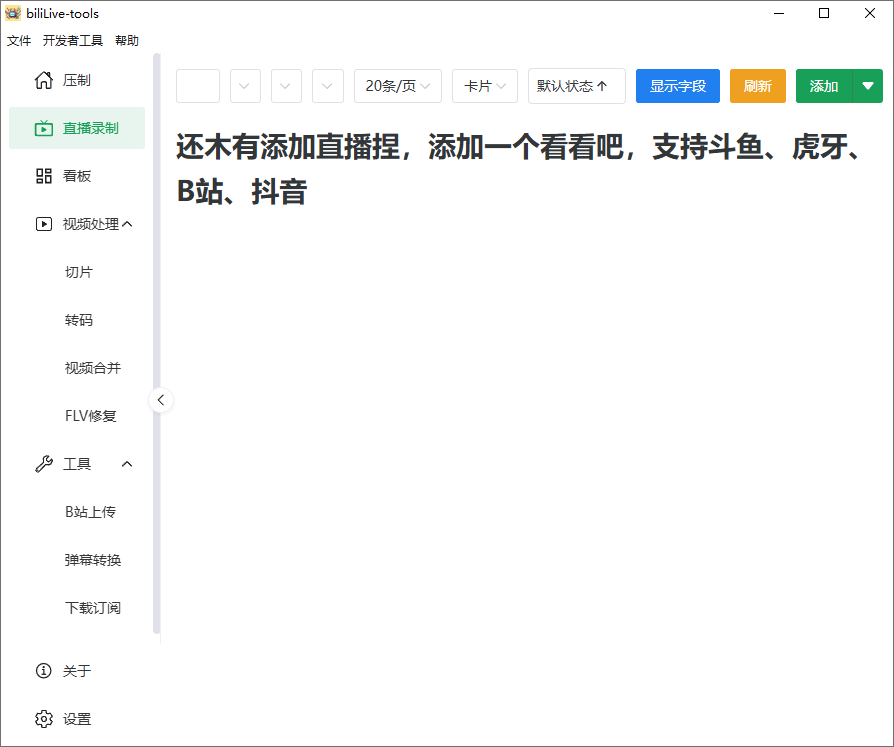The height and width of the screenshot is (747, 894).
Task: Click the 显示字段 button
Action: coord(677,86)
